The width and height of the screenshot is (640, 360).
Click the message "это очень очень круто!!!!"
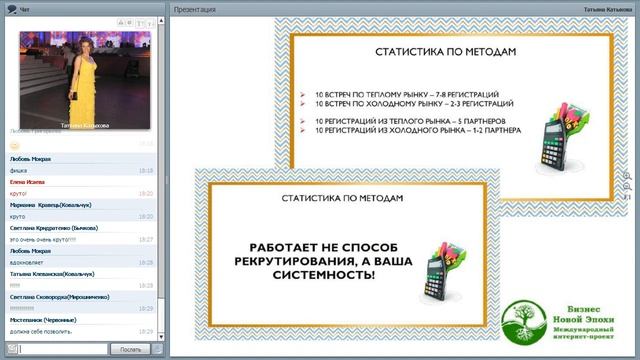pyautogui.click(x=43, y=240)
